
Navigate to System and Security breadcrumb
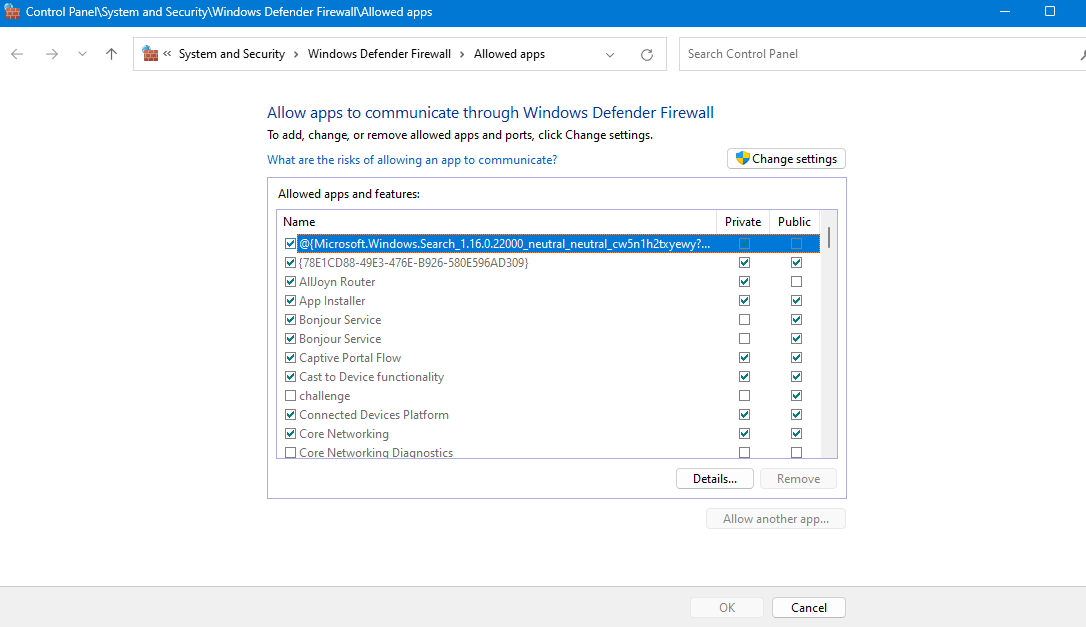click(x=231, y=53)
